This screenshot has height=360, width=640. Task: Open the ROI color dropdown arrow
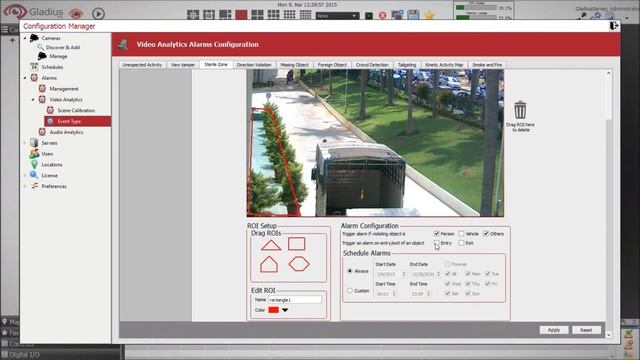pos(285,310)
